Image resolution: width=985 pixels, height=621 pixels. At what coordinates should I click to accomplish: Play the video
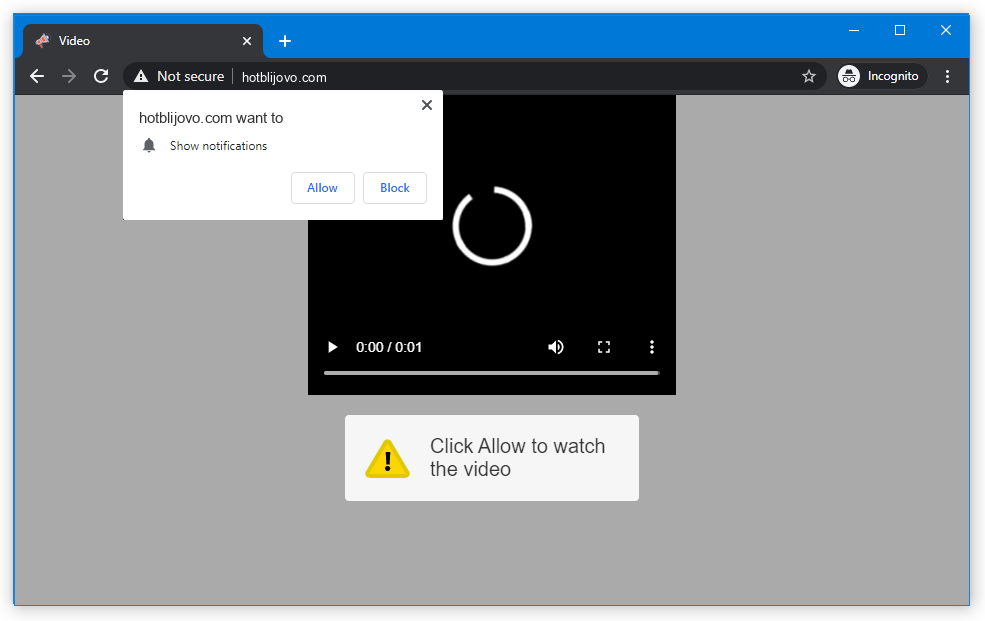tap(333, 347)
